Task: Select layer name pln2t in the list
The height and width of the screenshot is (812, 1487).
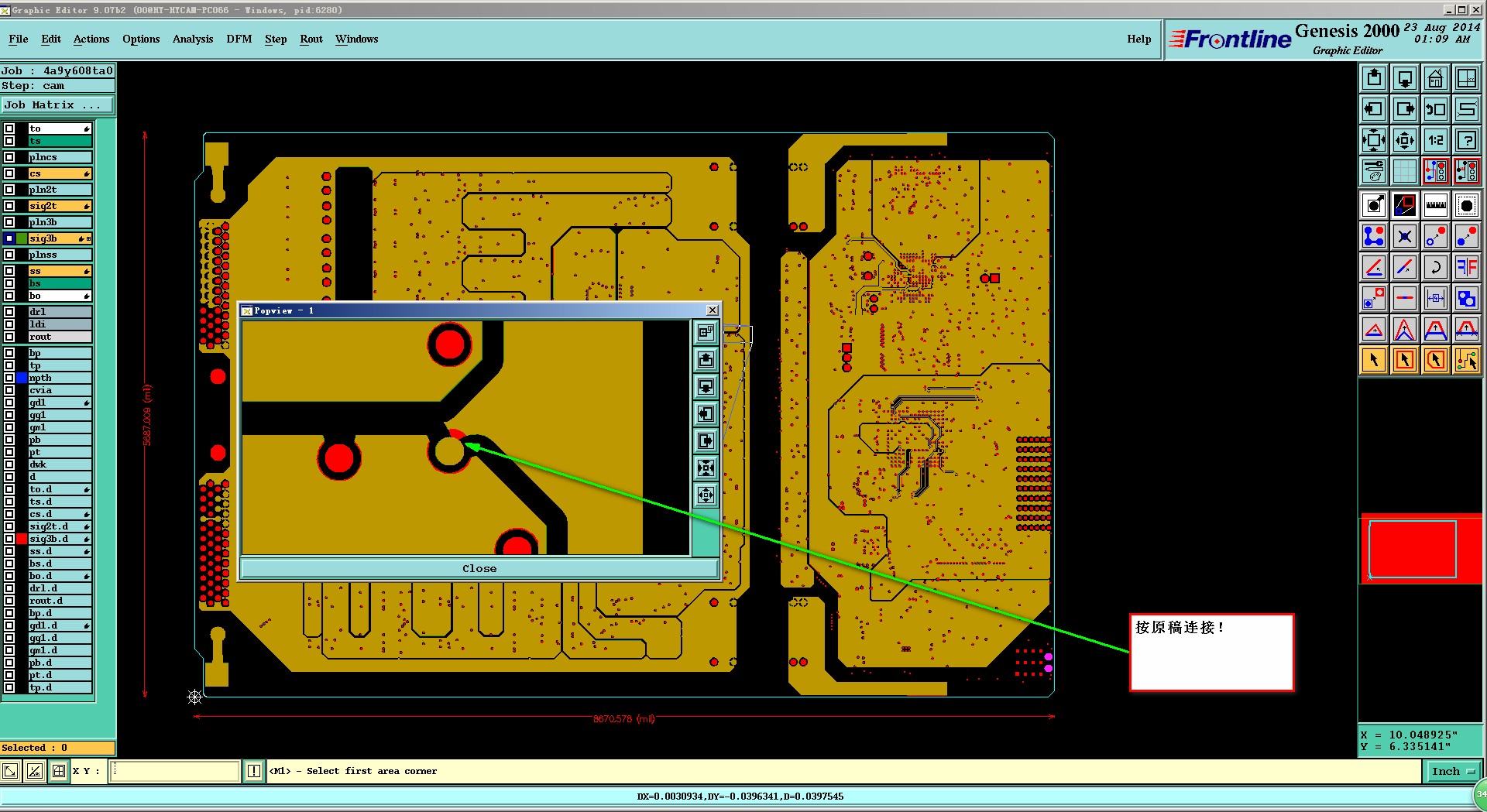Action: (x=60, y=190)
